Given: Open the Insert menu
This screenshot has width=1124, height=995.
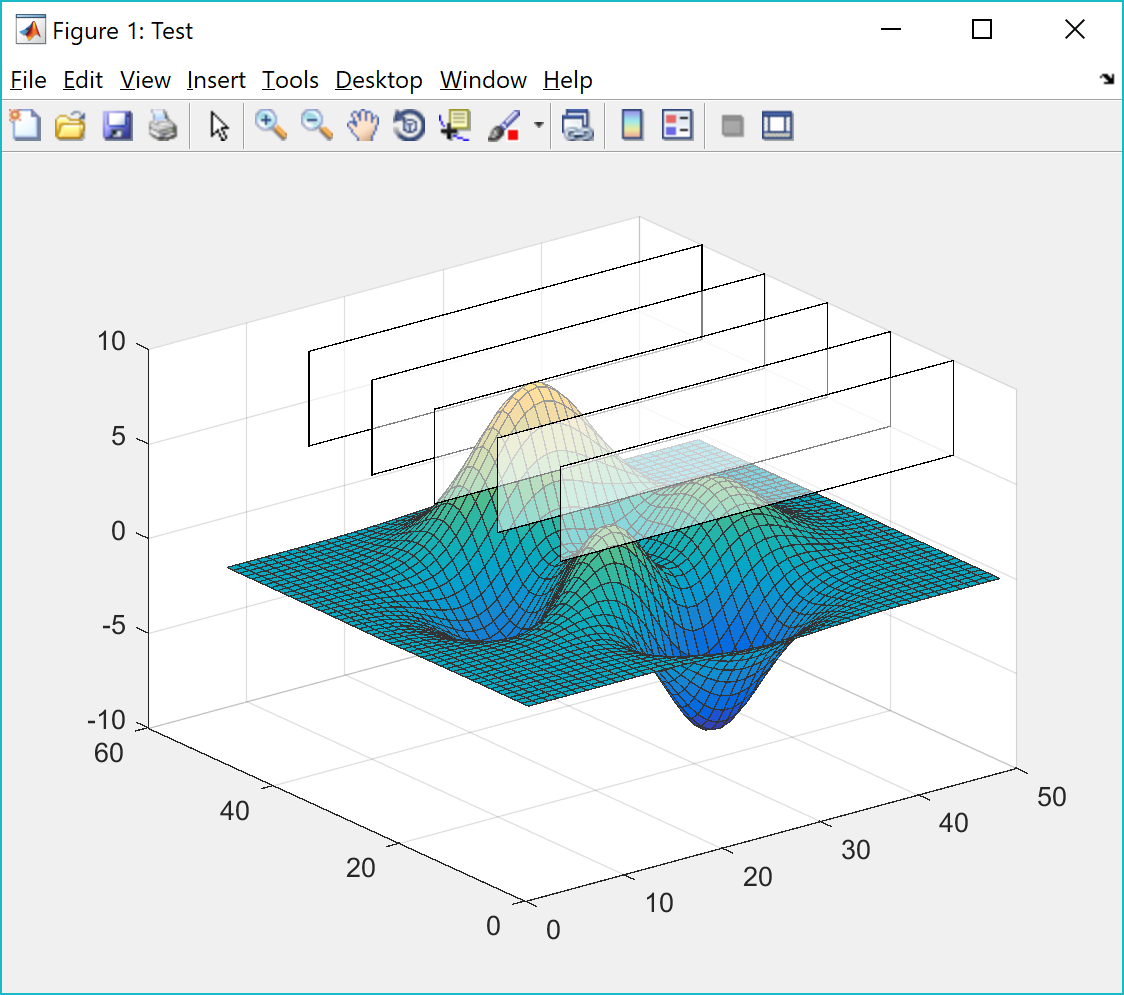Looking at the screenshot, I should pyautogui.click(x=216, y=80).
